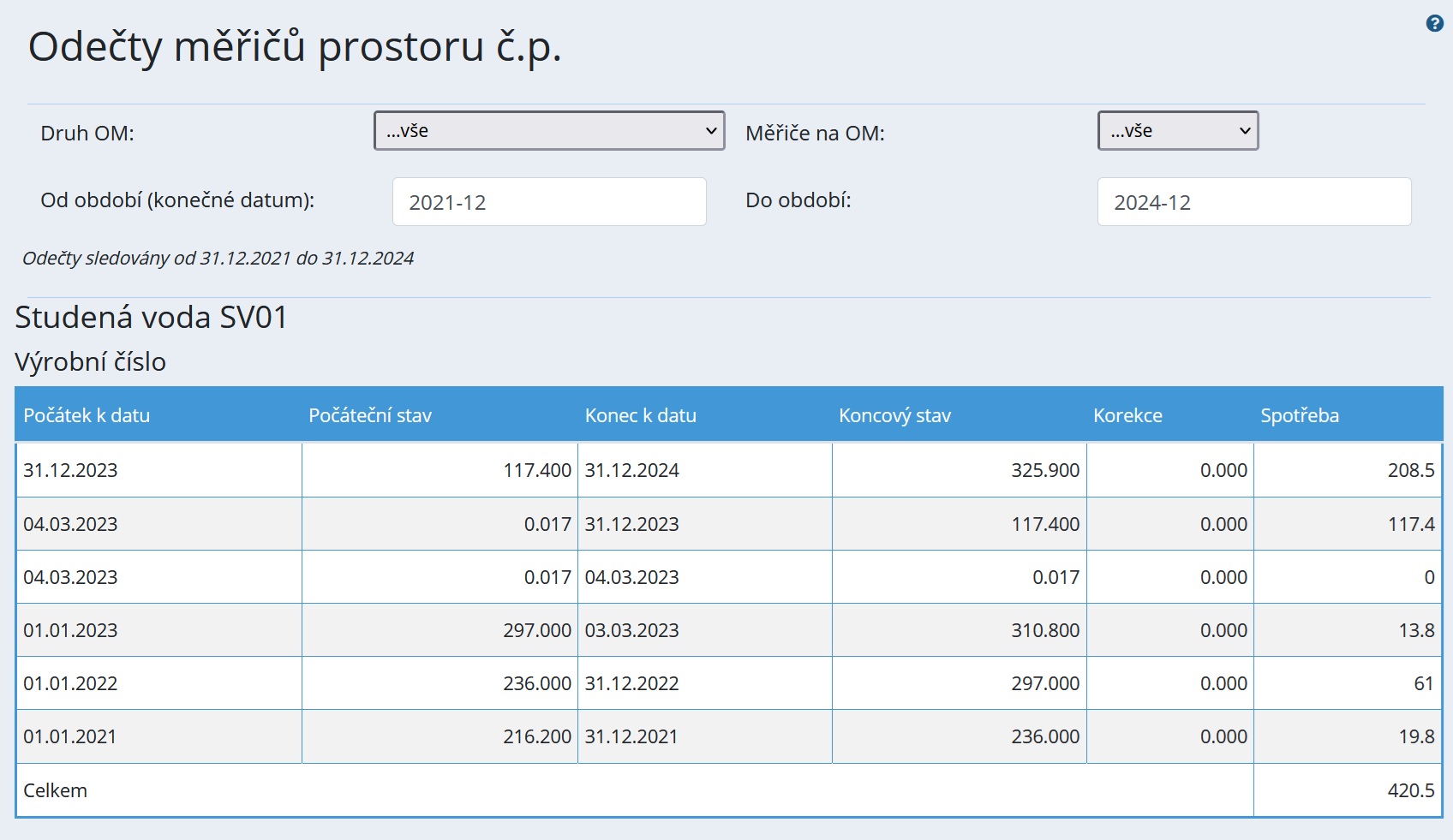Expand the Měřiče na OM dropdown
Viewport: 1453px width, 840px height.
(1177, 131)
